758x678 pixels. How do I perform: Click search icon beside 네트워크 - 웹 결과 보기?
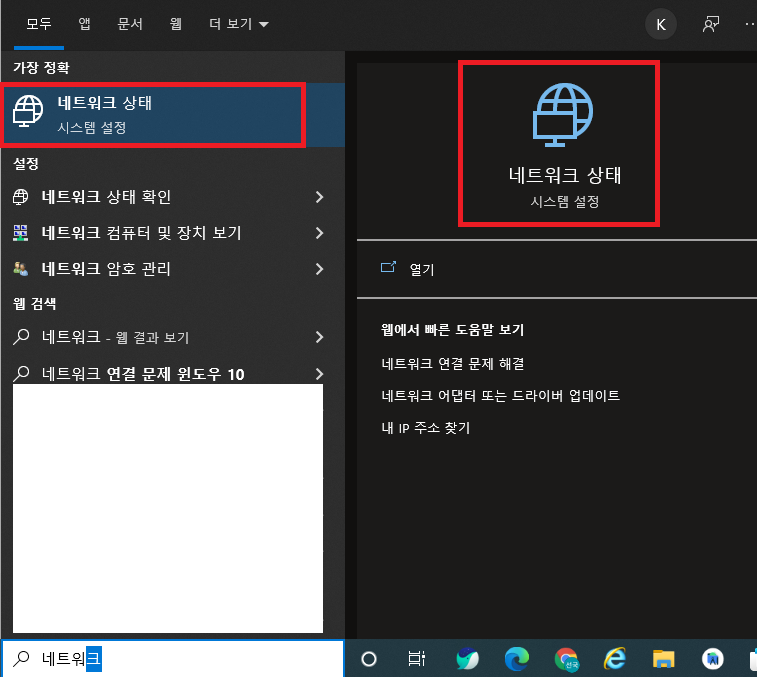click(21, 336)
